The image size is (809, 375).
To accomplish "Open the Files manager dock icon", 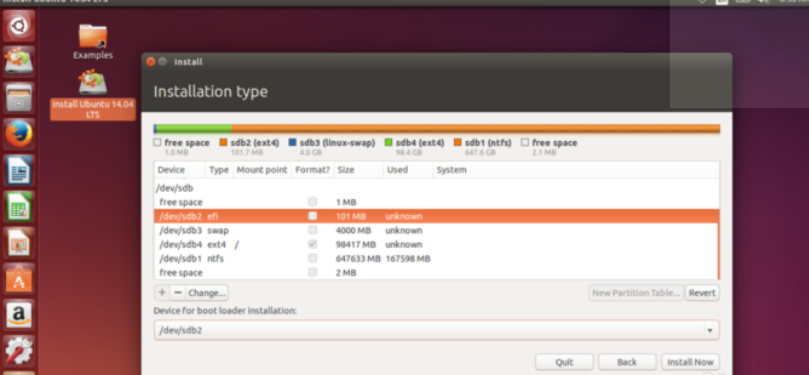I will click(19, 97).
